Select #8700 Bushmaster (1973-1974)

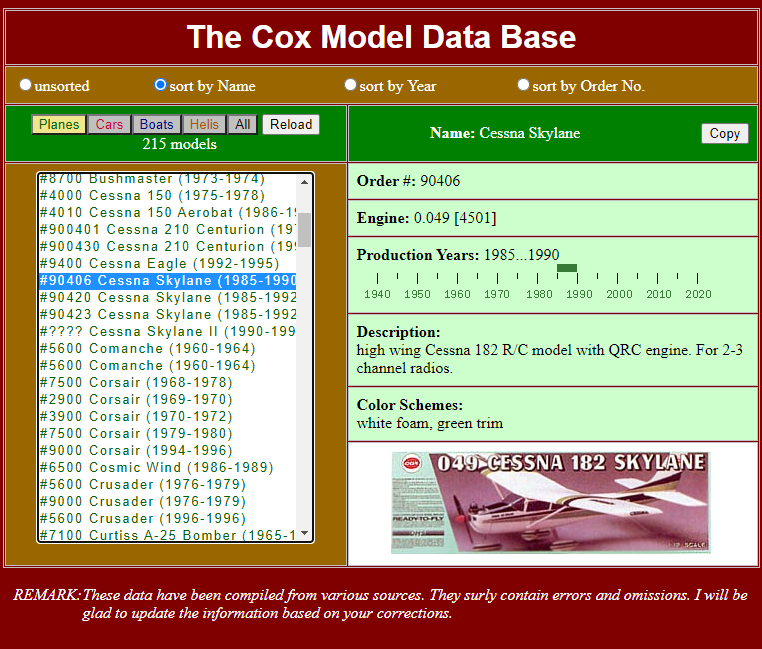pyautogui.click(x=168, y=179)
